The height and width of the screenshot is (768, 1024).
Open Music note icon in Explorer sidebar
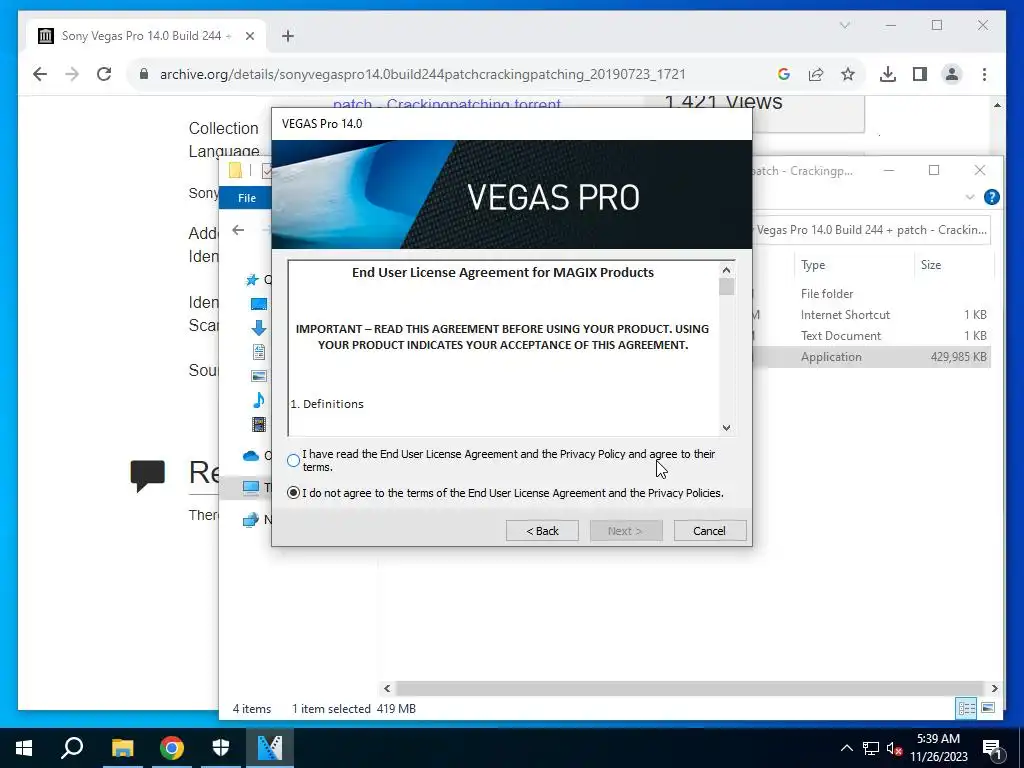tap(259, 400)
